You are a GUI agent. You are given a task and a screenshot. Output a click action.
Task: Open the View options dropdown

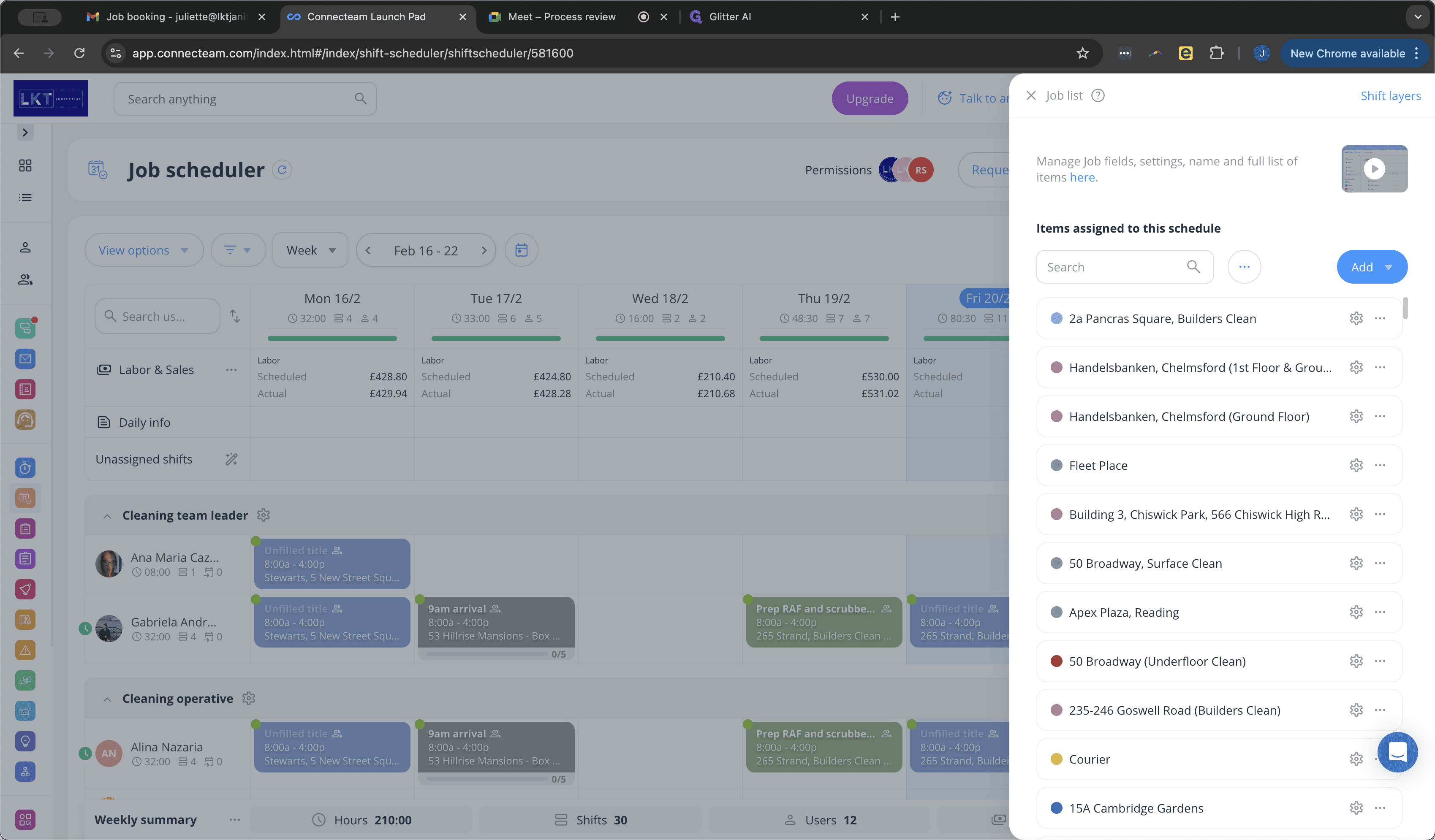(144, 250)
